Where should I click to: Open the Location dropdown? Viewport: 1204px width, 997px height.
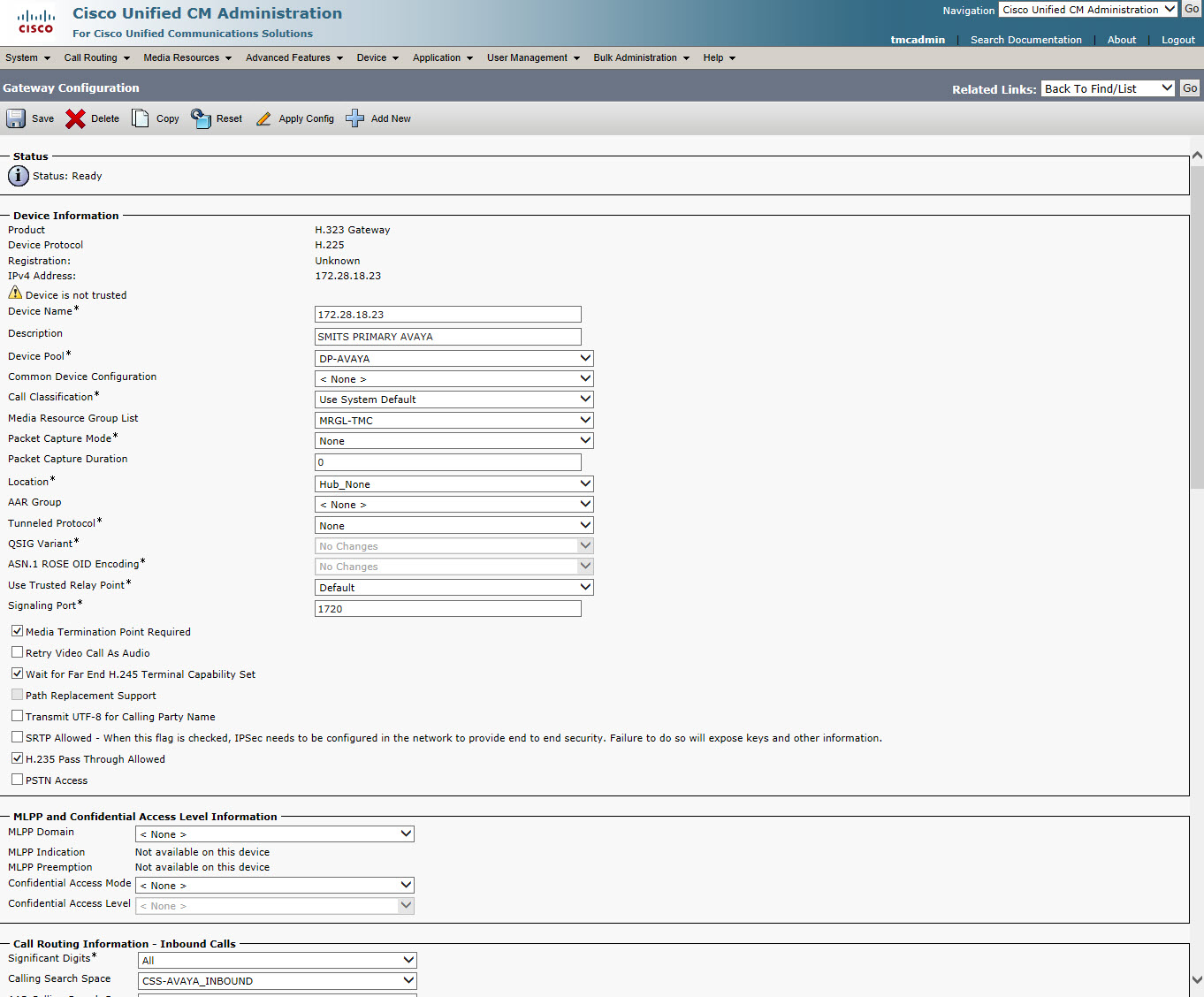(x=454, y=484)
